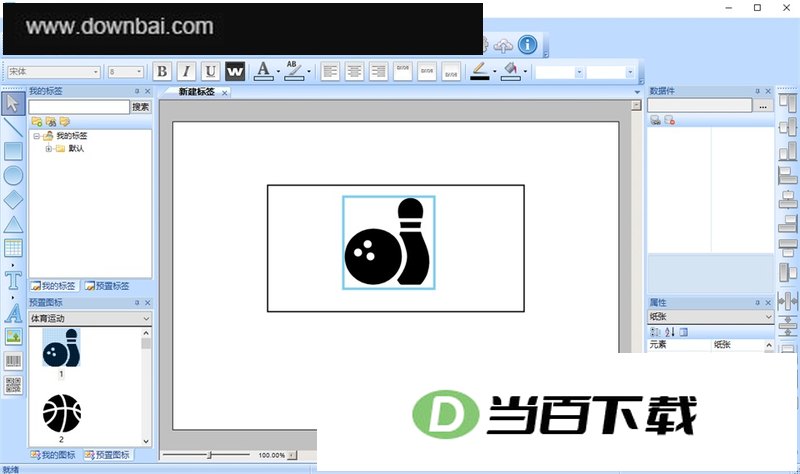Close the 新建标签 tab

pyautogui.click(x=224, y=93)
